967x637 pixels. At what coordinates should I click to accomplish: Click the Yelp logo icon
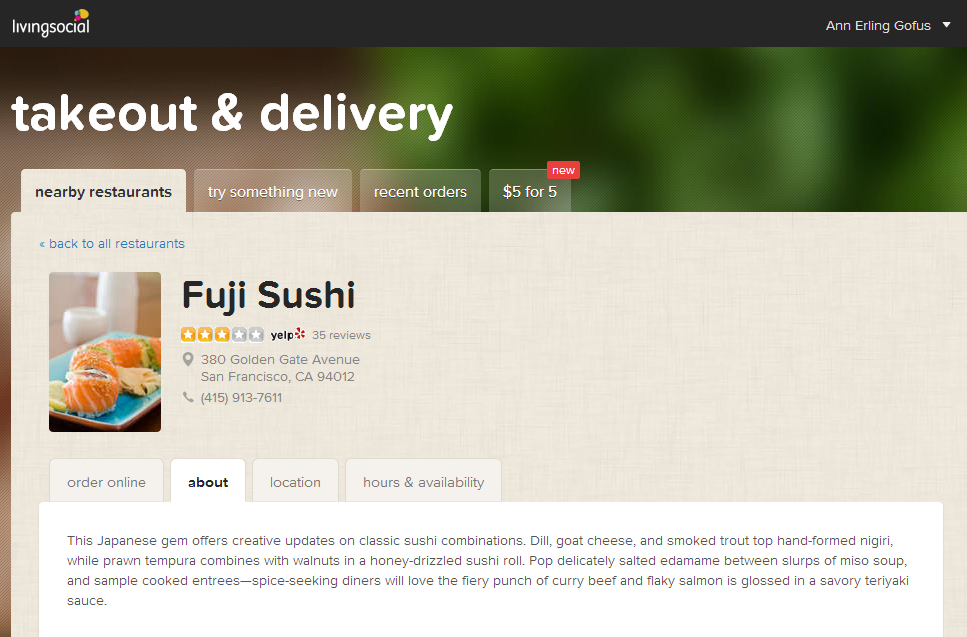click(x=287, y=334)
